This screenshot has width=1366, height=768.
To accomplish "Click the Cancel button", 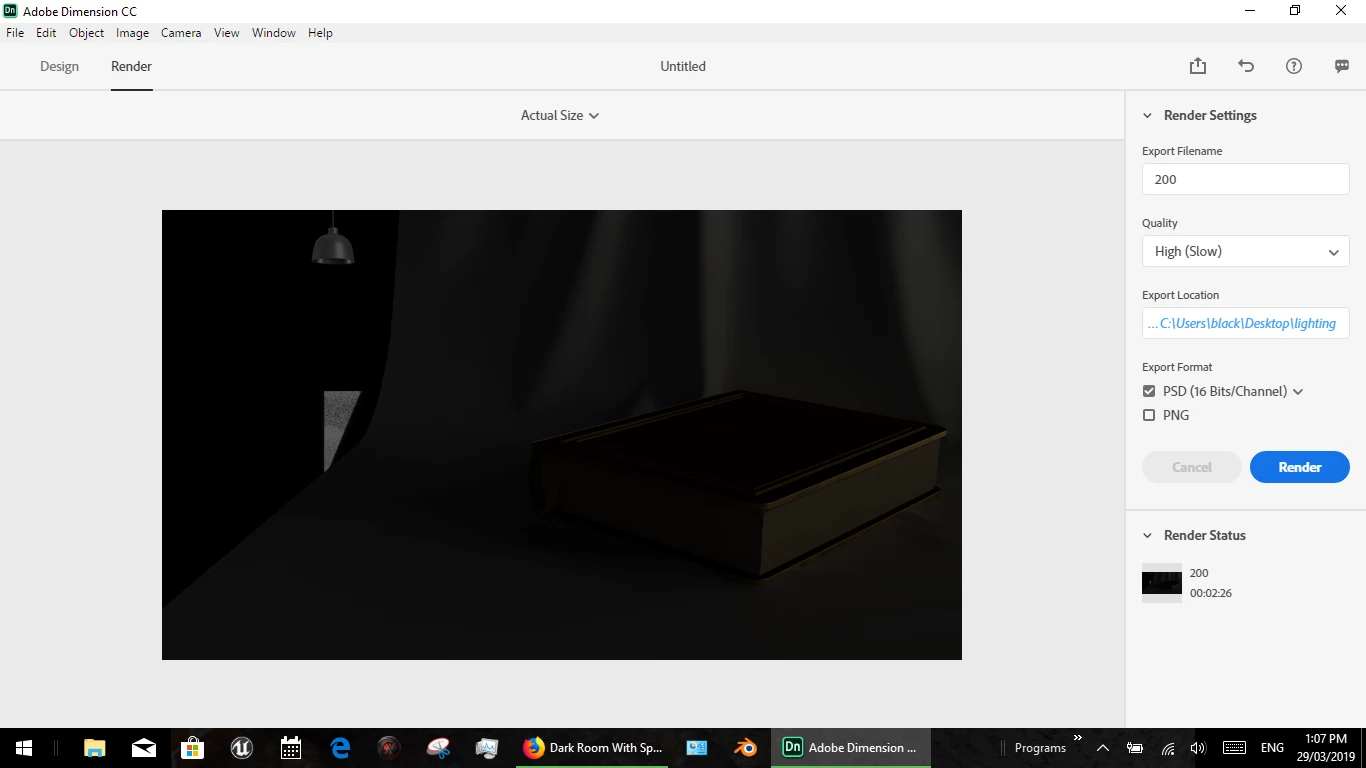I will pyautogui.click(x=1192, y=467).
